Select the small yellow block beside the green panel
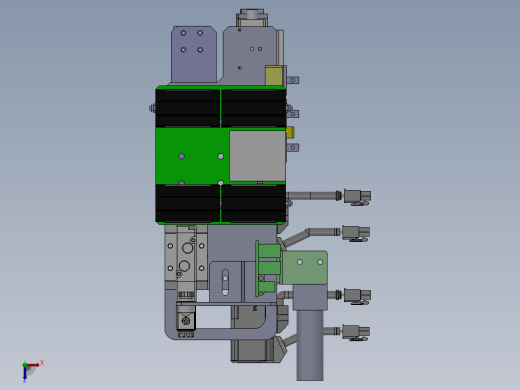This screenshot has height=390, width=520. 290,132
